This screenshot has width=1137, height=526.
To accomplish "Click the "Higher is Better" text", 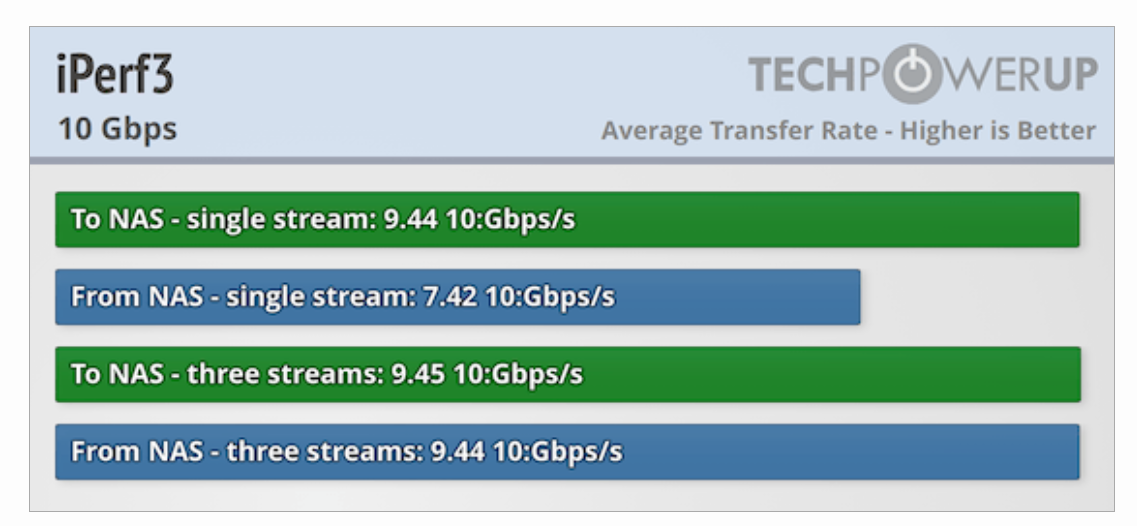I will pyautogui.click(x=998, y=131).
